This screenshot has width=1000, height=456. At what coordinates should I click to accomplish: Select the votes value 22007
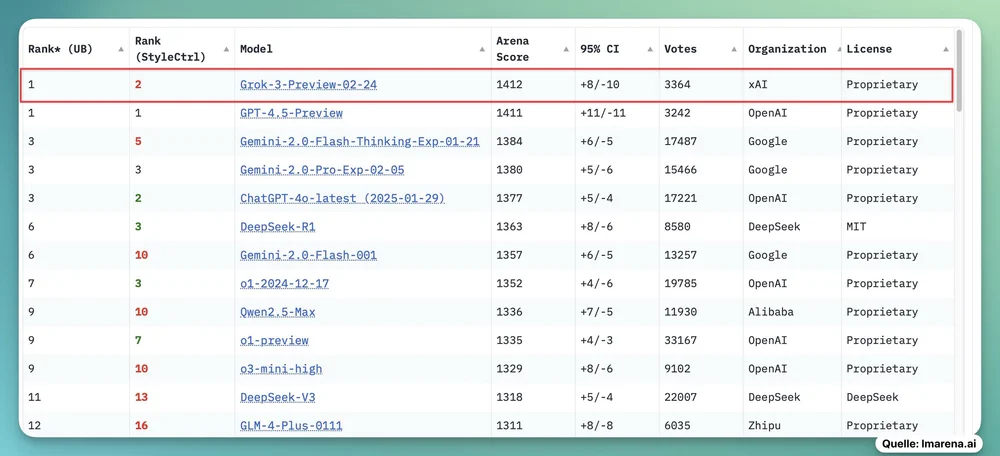coord(680,397)
